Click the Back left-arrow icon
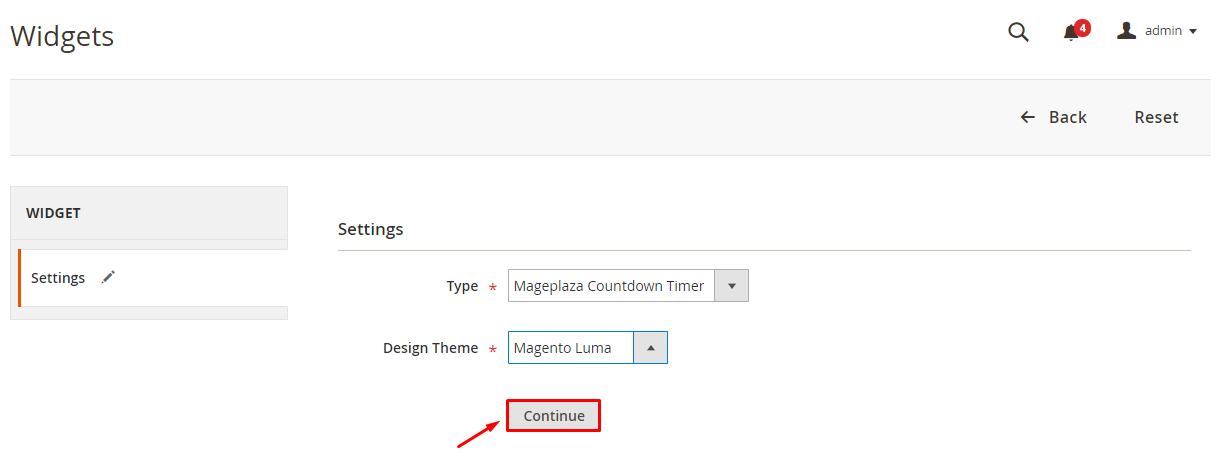The height and width of the screenshot is (467, 1225). 1027,117
